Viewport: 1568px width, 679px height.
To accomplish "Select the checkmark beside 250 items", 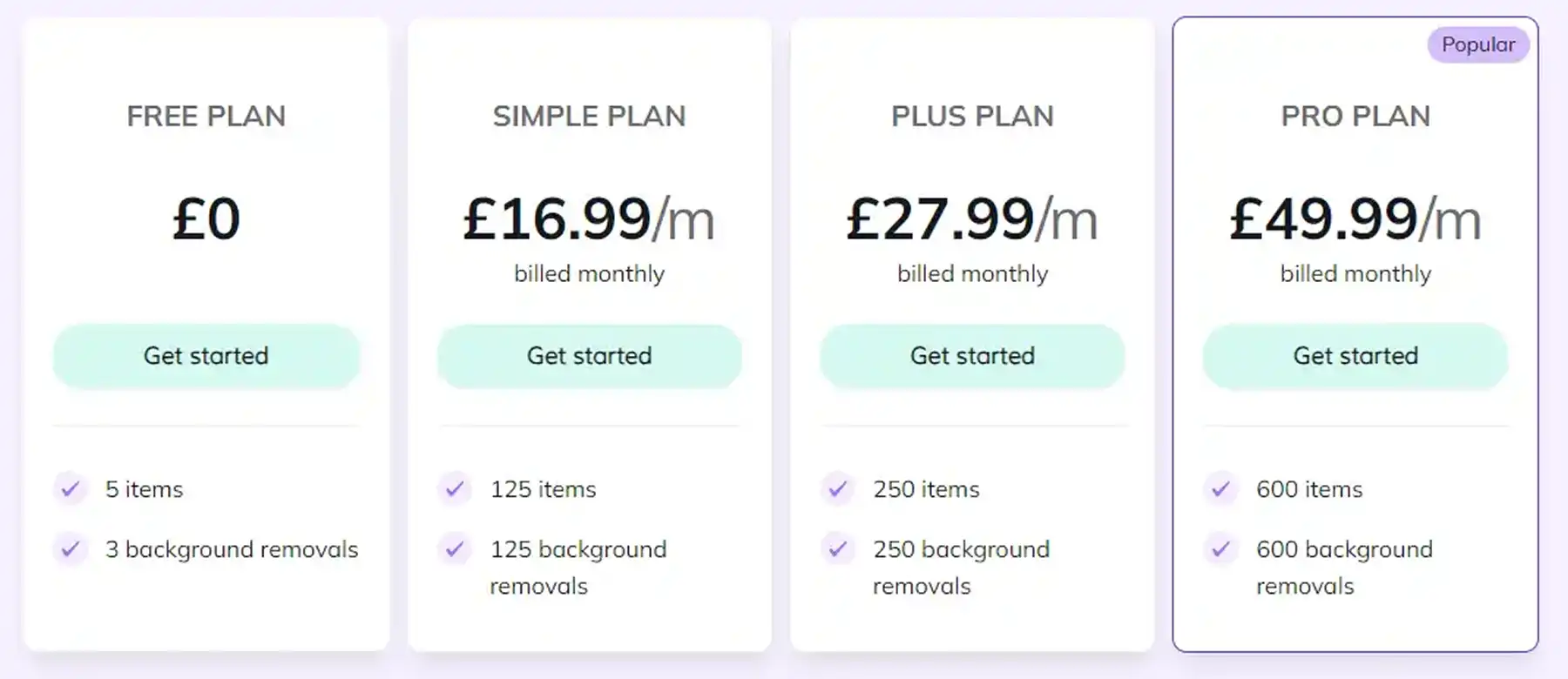I will click(x=837, y=489).
